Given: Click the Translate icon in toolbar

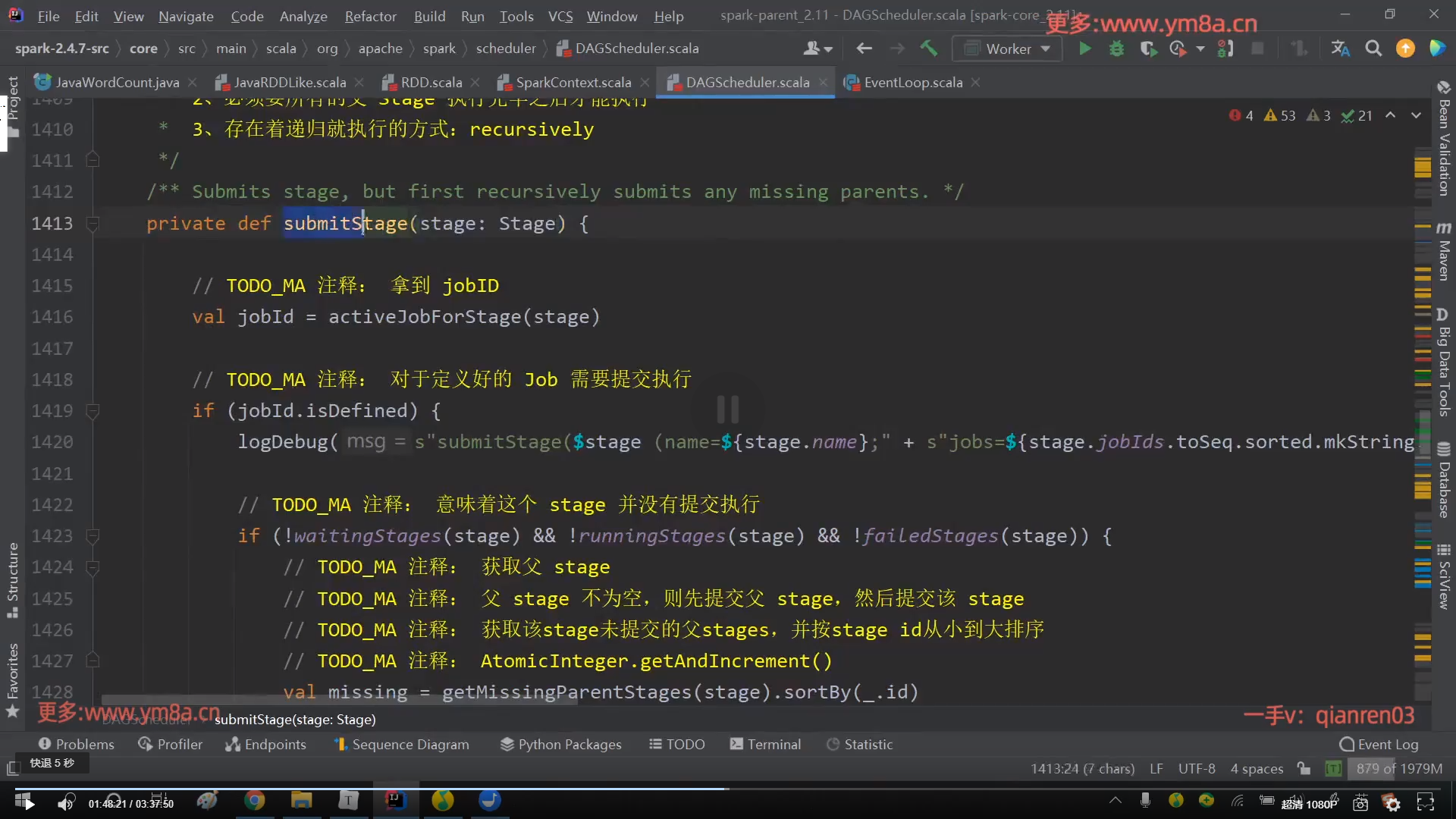Looking at the screenshot, I should pos(1340,49).
